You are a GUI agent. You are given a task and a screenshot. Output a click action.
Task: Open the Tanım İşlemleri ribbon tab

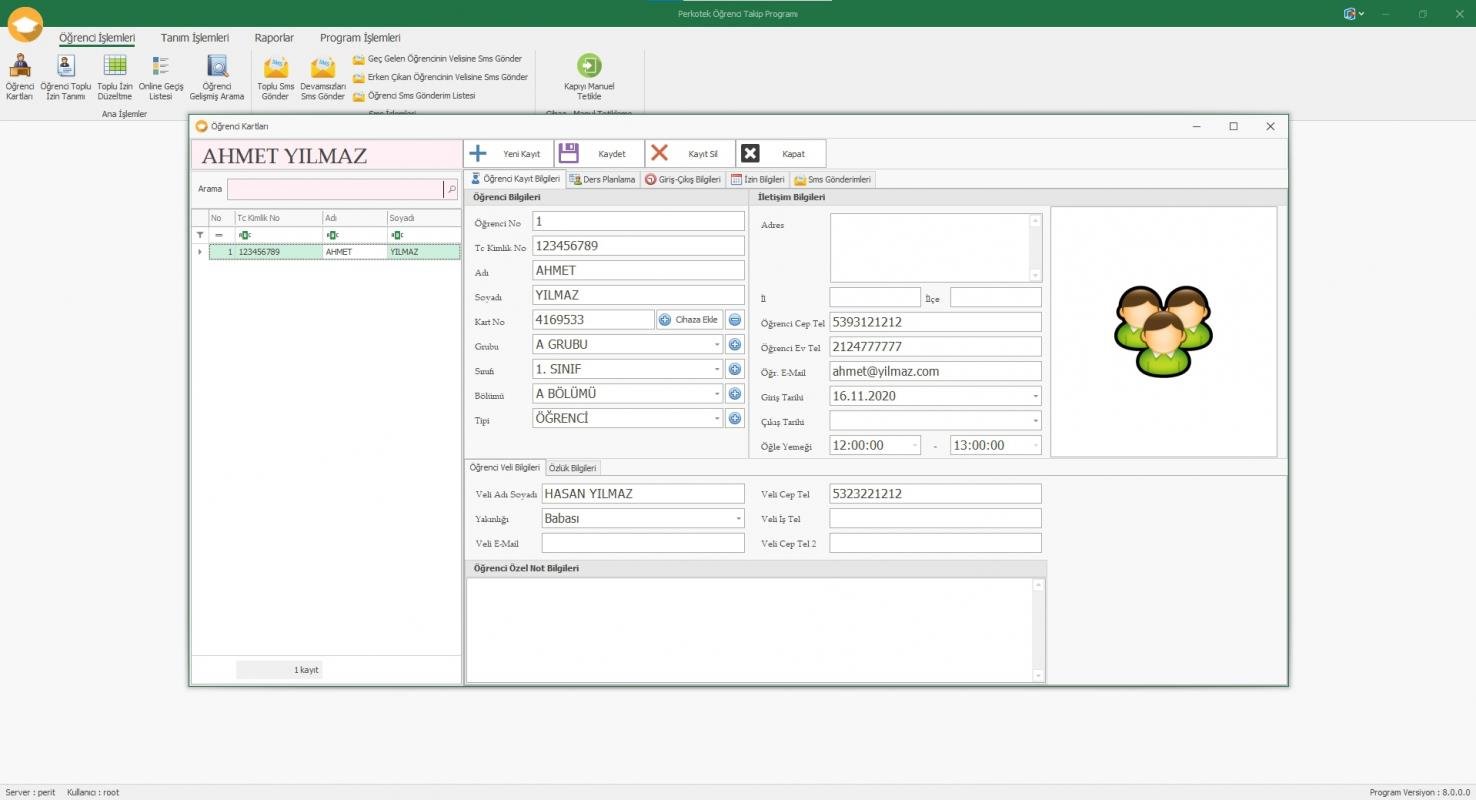tap(194, 38)
